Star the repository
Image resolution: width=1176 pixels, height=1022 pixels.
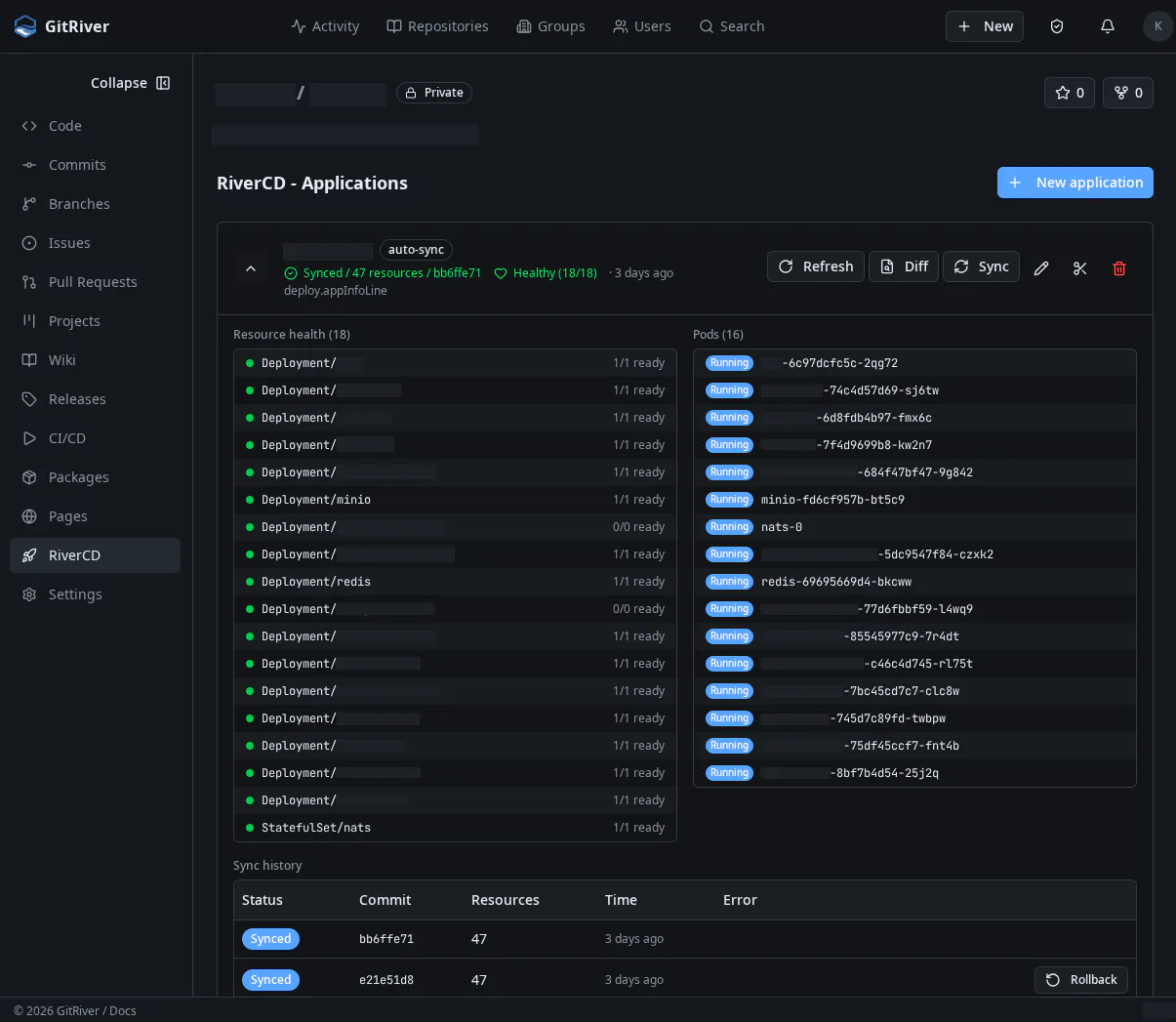[1070, 93]
